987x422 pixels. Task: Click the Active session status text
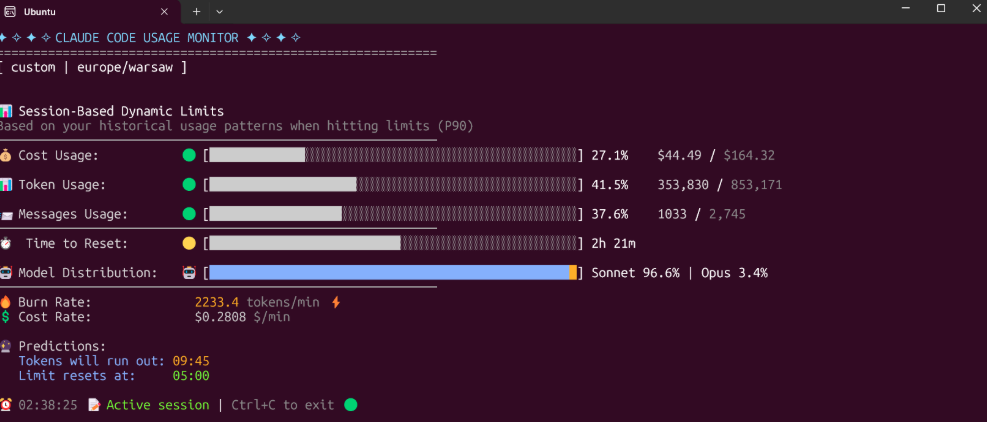tap(157, 405)
